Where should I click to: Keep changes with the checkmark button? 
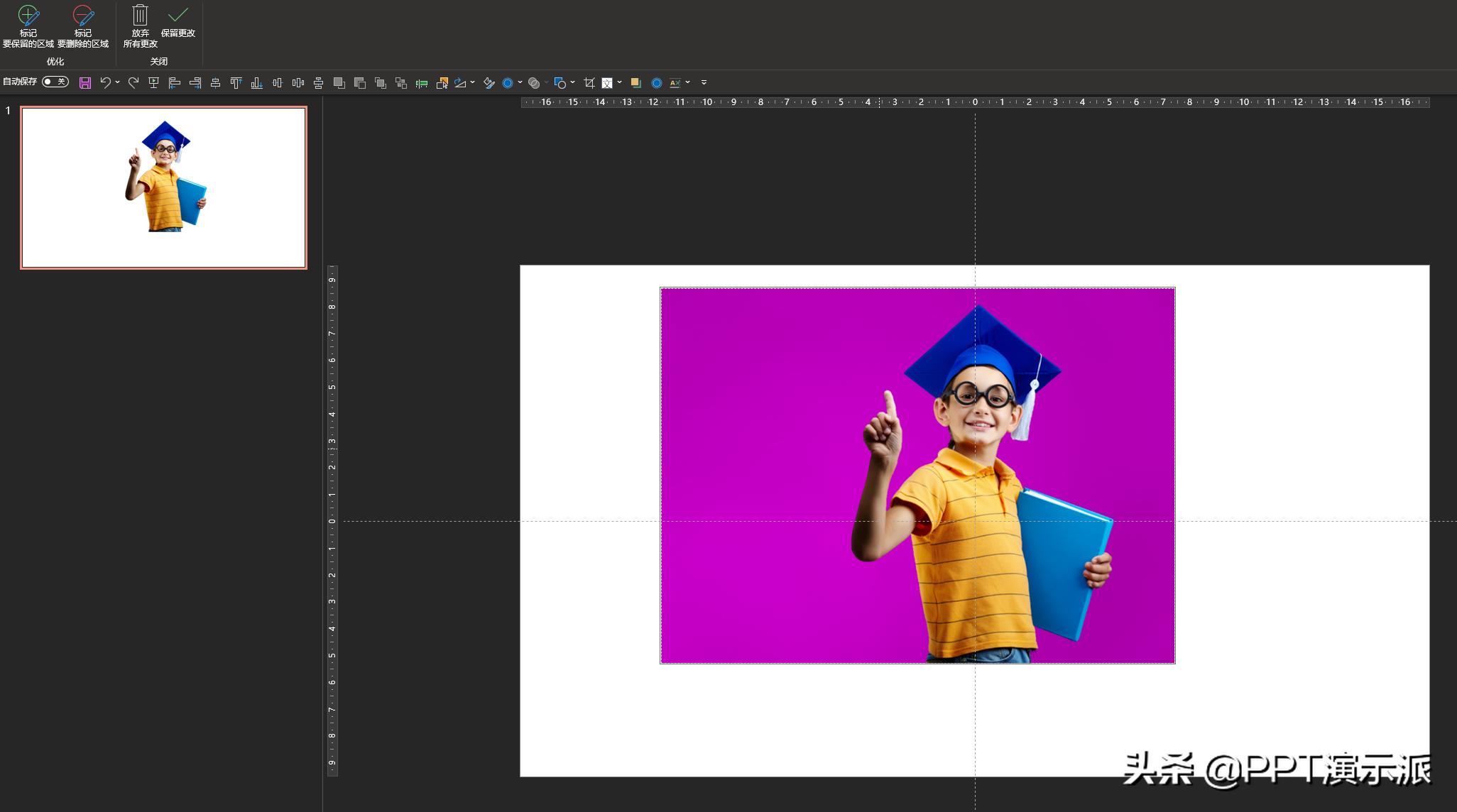178,22
